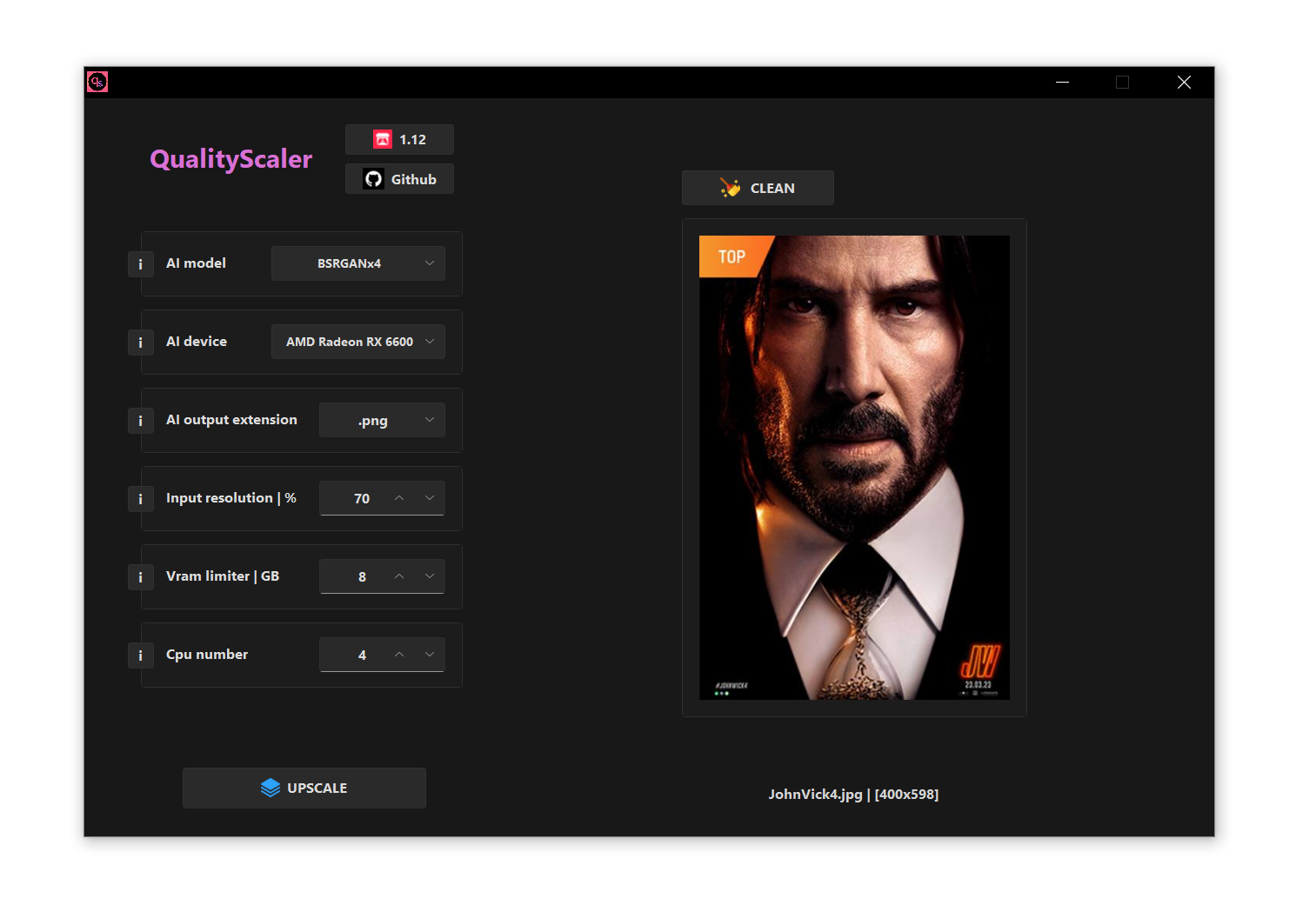
Task: Open the 1.12 itch.io version button
Action: [x=399, y=139]
